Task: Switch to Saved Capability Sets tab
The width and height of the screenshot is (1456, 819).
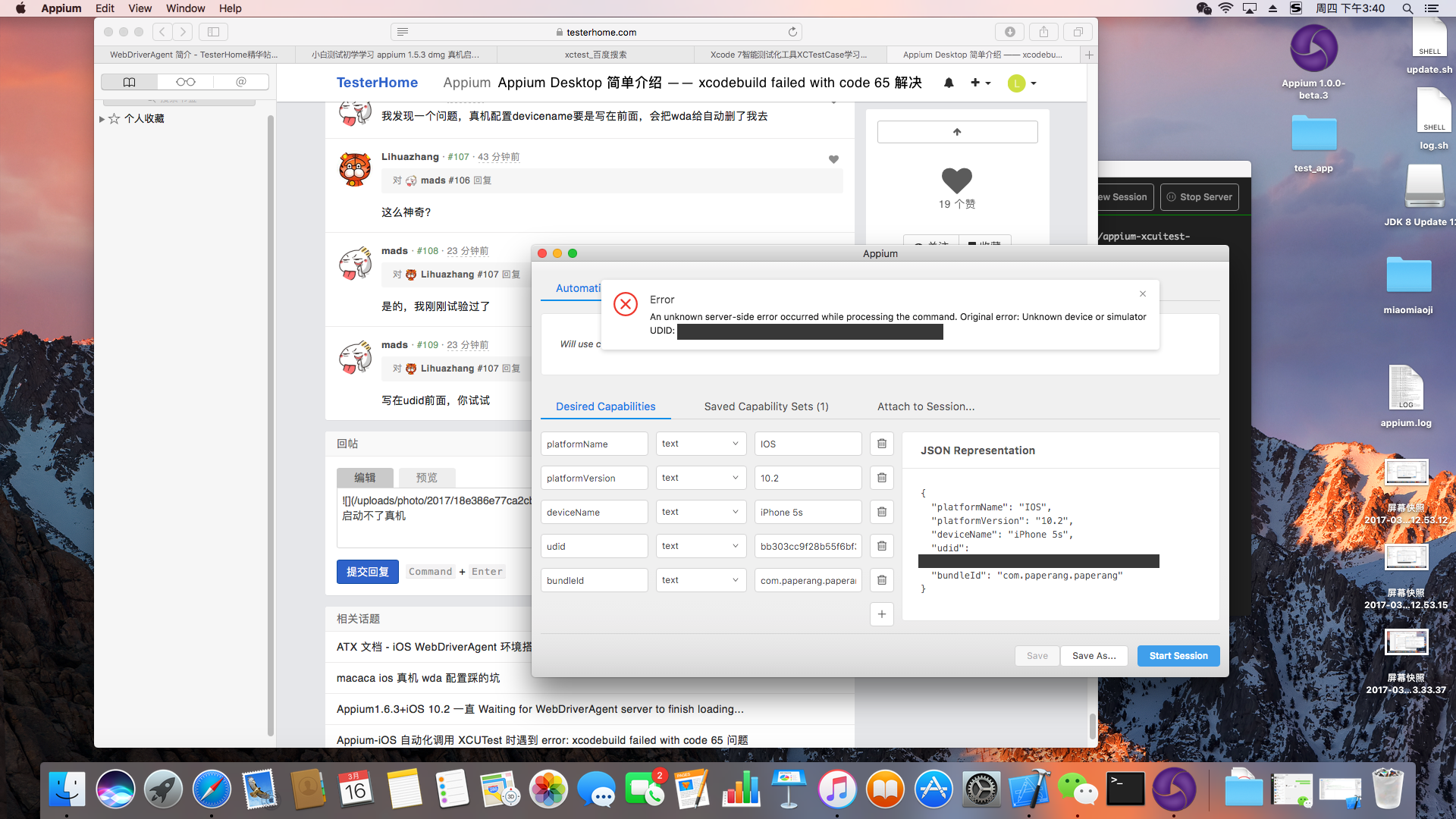Action: (x=766, y=406)
